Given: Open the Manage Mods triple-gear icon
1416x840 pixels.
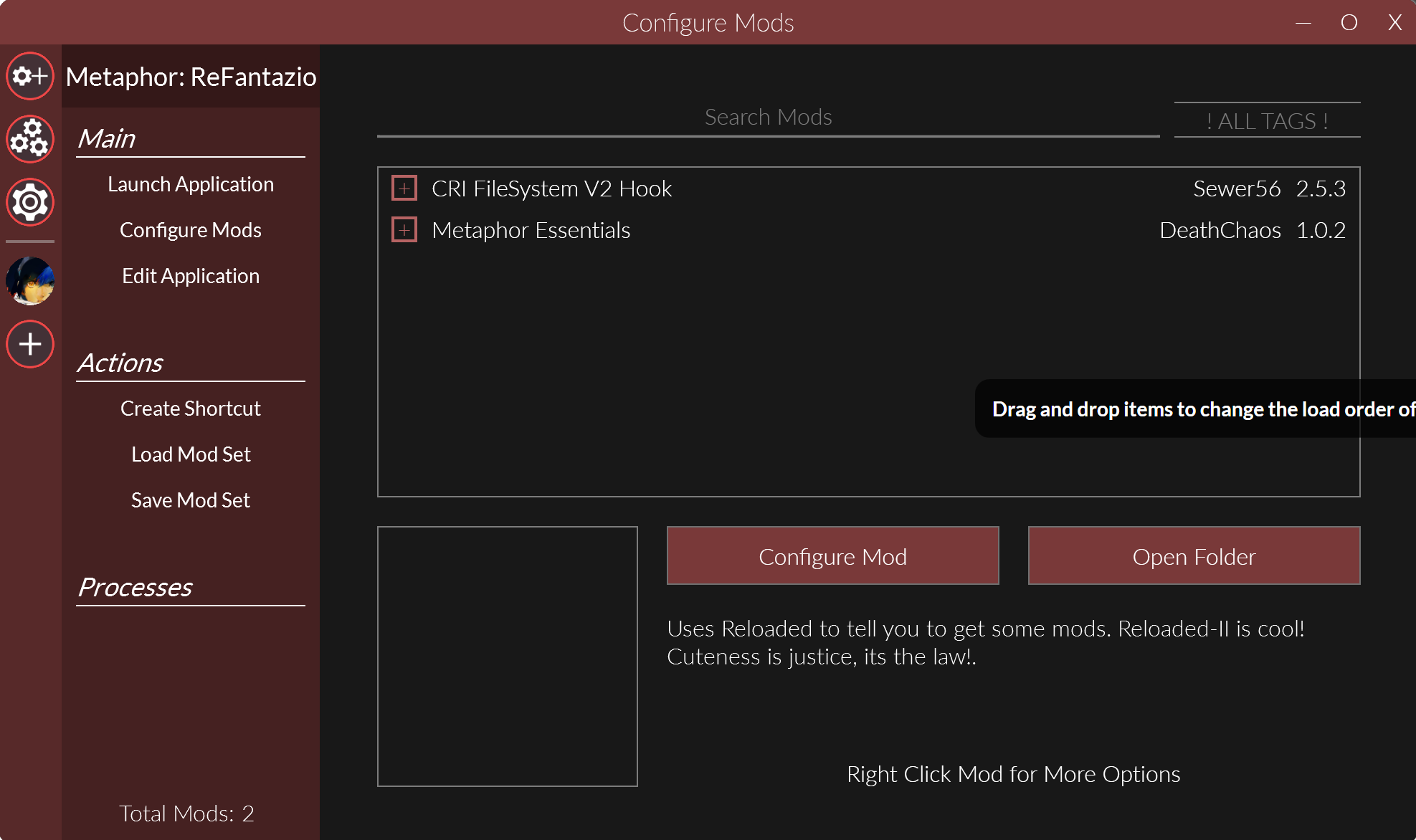Looking at the screenshot, I should tap(30, 139).
